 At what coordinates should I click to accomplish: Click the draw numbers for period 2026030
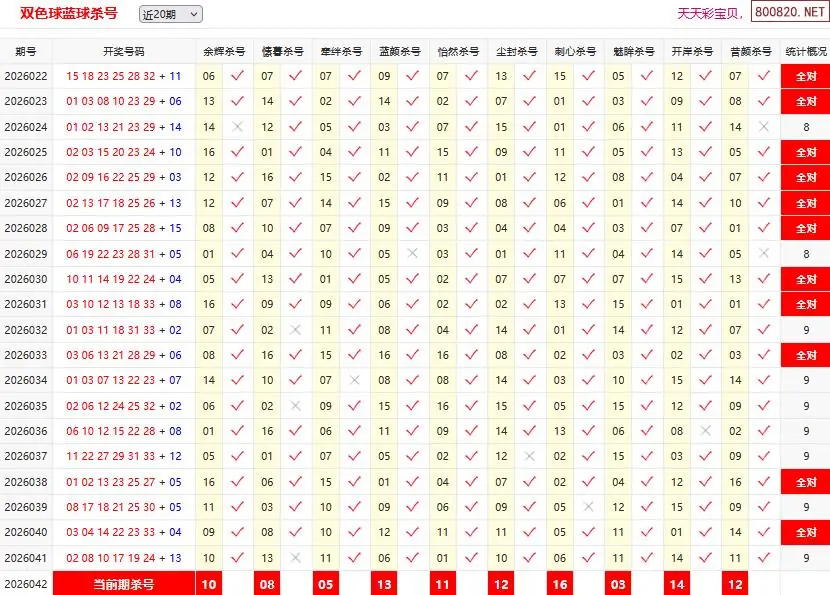click(x=124, y=279)
